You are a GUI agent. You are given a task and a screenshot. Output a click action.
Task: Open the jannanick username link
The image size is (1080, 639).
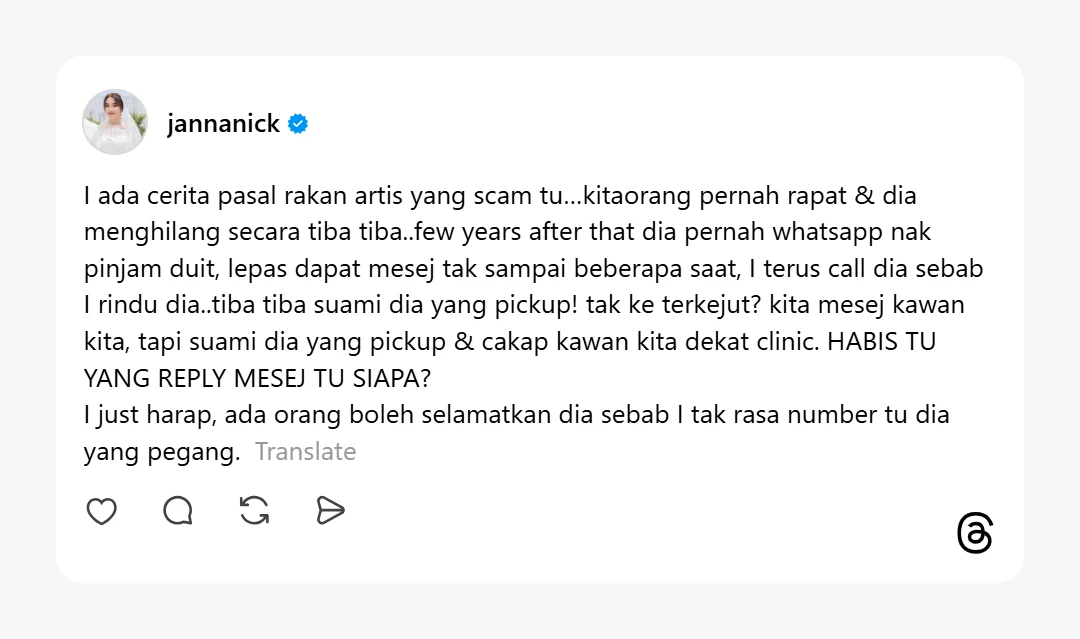coord(223,124)
